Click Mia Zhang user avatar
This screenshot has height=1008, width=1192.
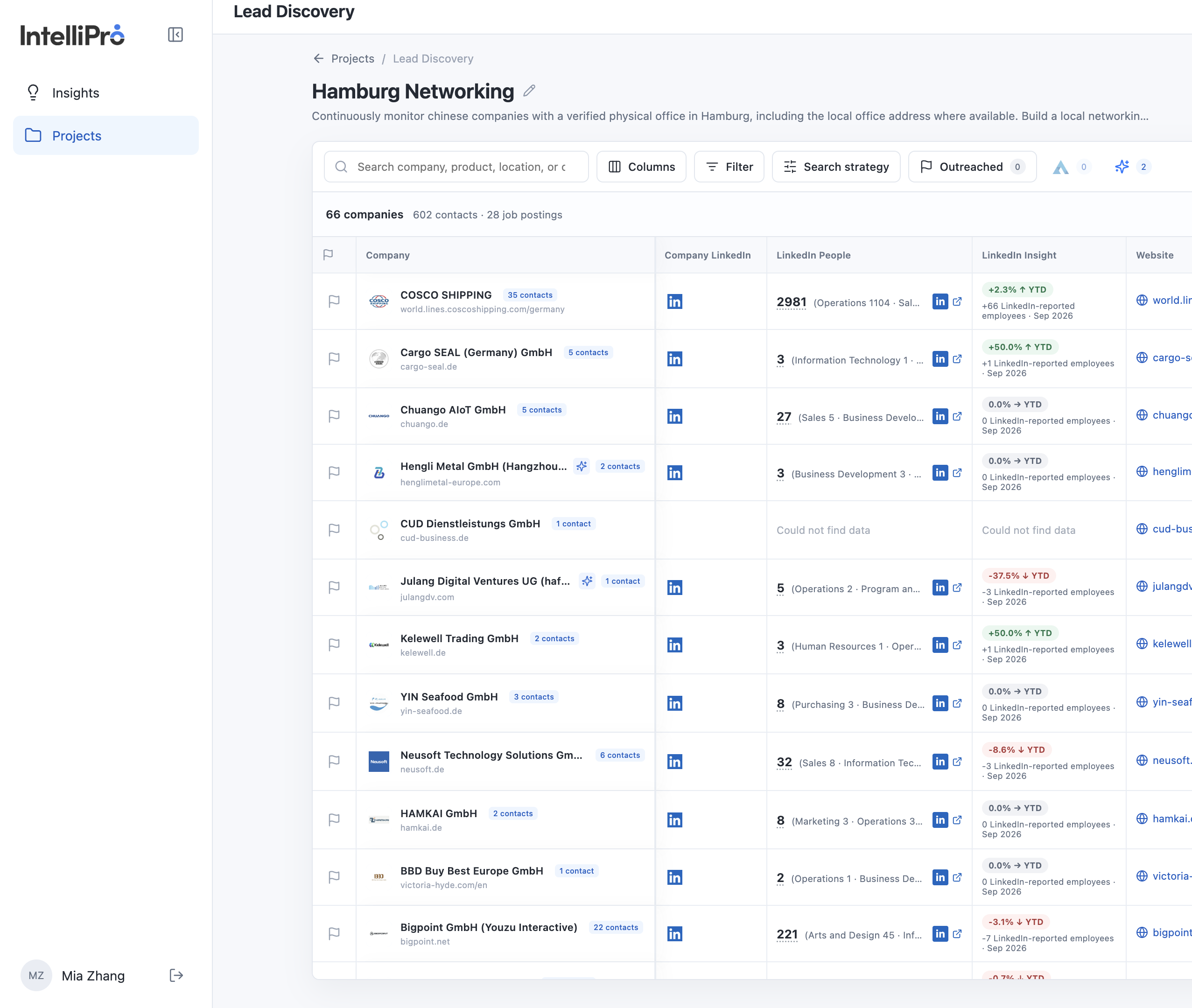coord(36,975)
